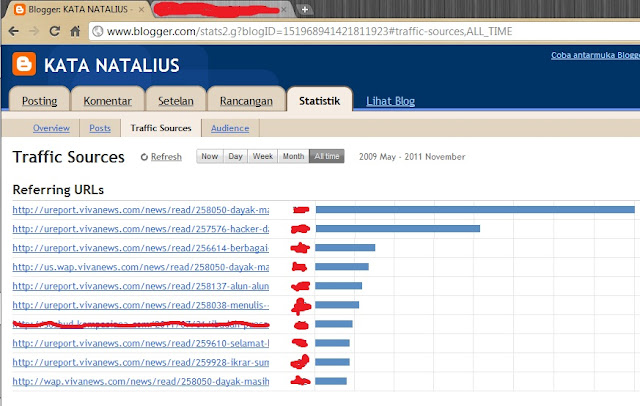Click the Blogger favicon on the first tab
The width and height of the screenshot is (640, 406).
tap(19, 9)
